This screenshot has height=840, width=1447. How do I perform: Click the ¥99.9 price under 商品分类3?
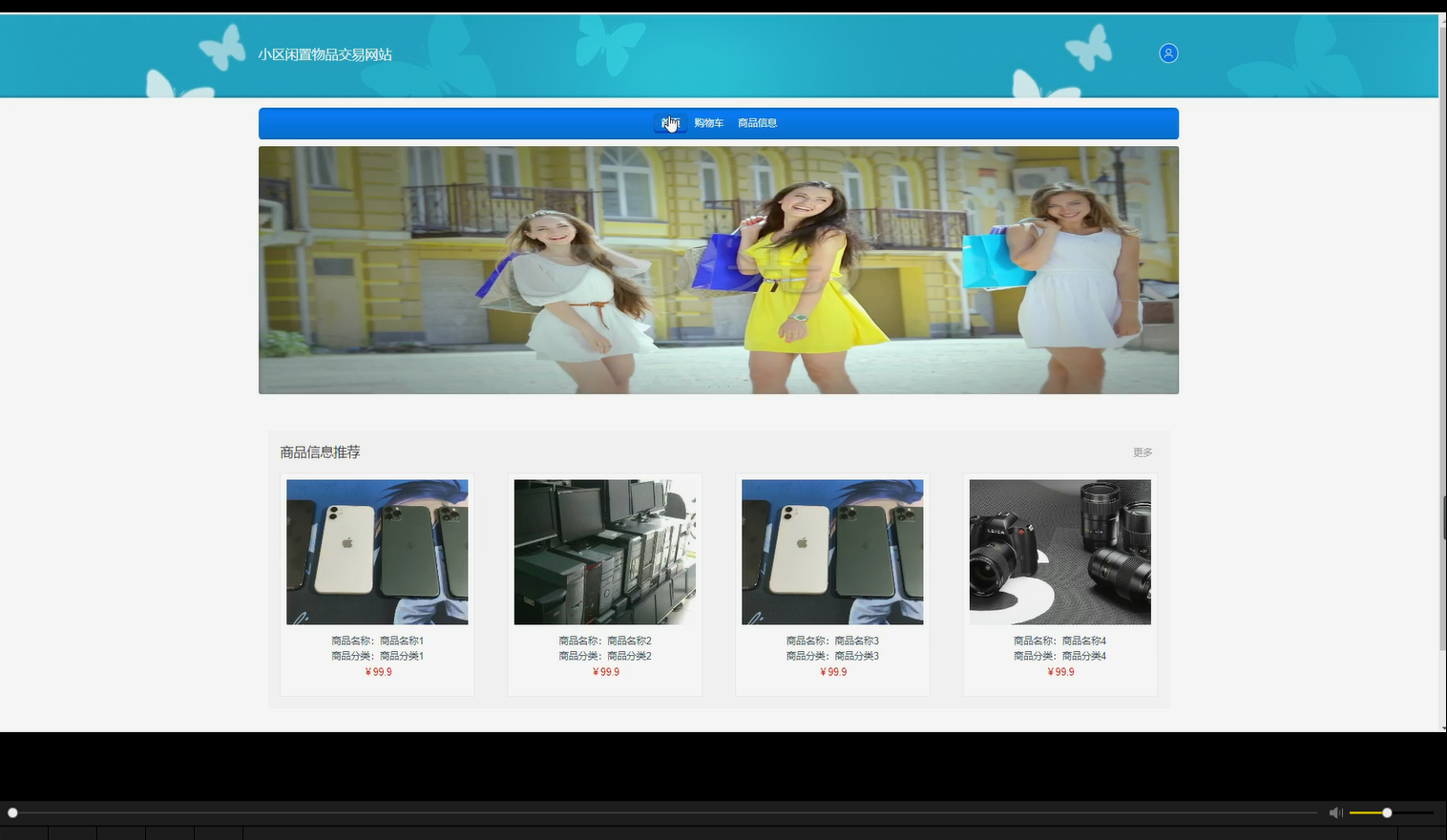click(x=833, y=672)
